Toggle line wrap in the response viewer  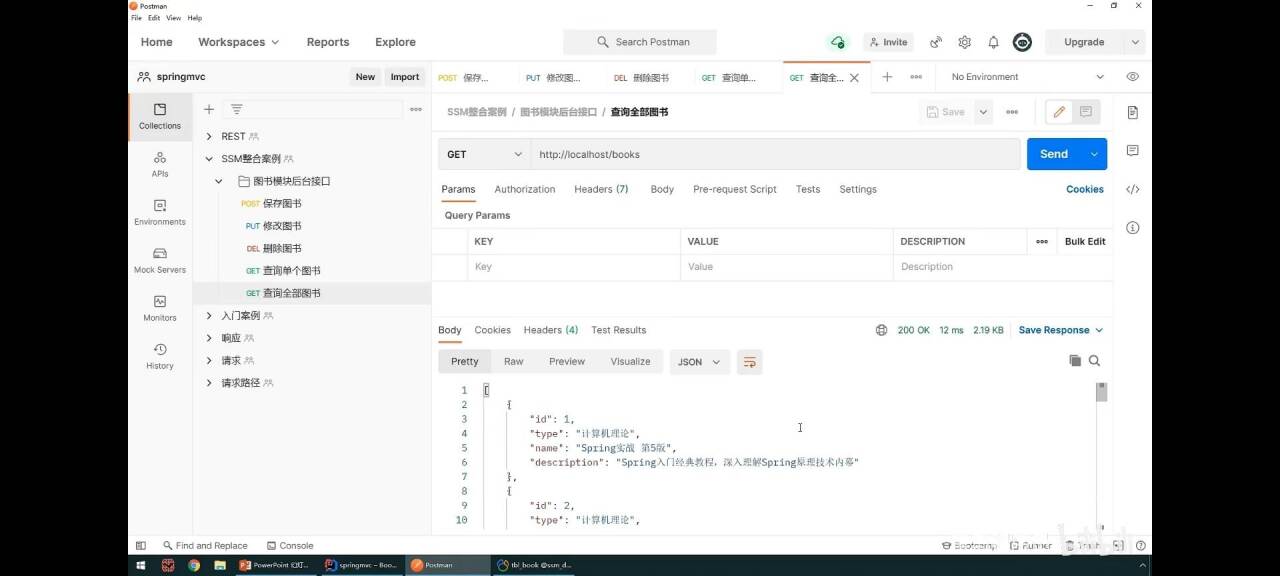749,362
